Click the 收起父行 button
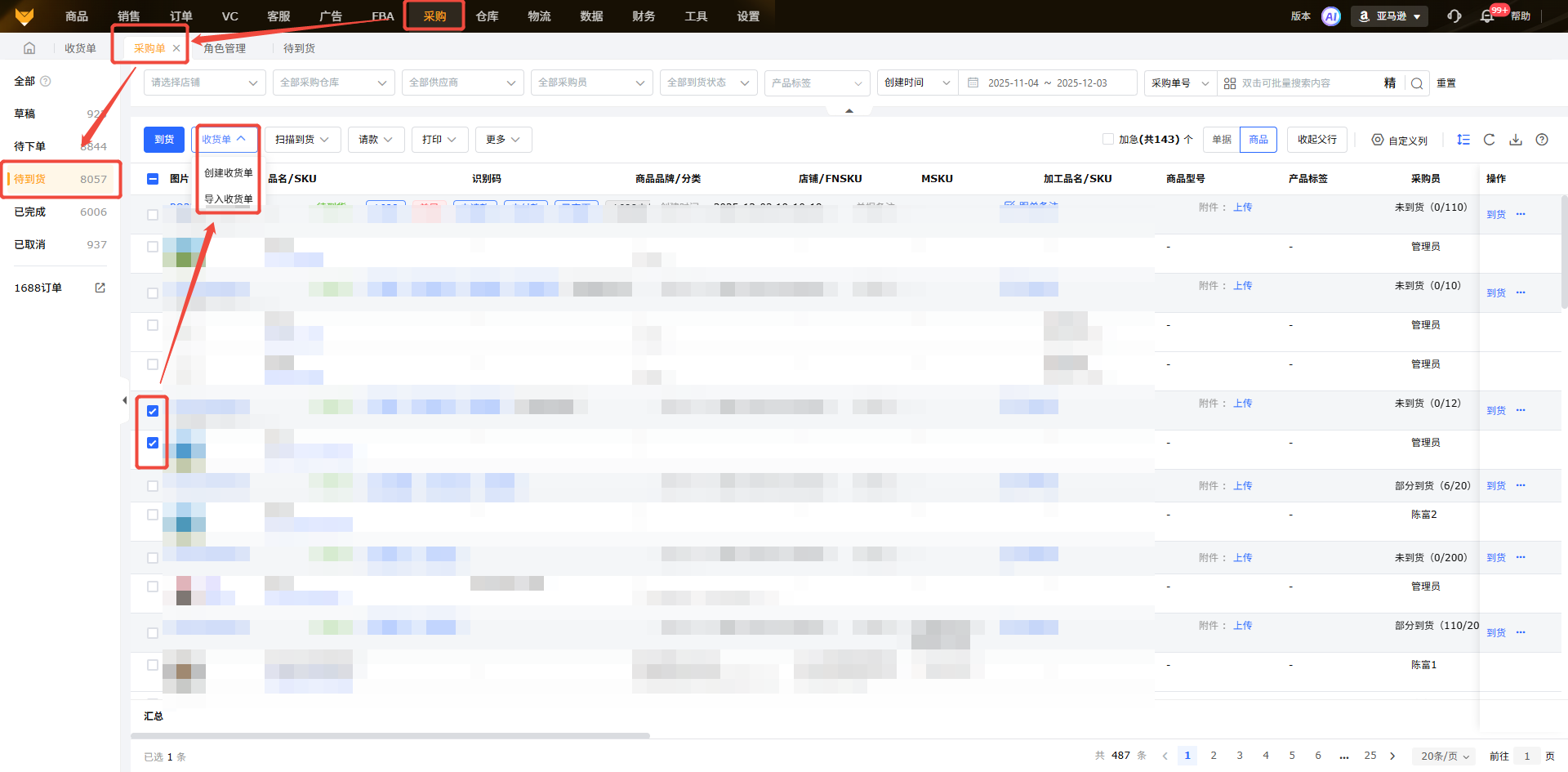This screenshot has height=772, width=1568. point(1317,140)
